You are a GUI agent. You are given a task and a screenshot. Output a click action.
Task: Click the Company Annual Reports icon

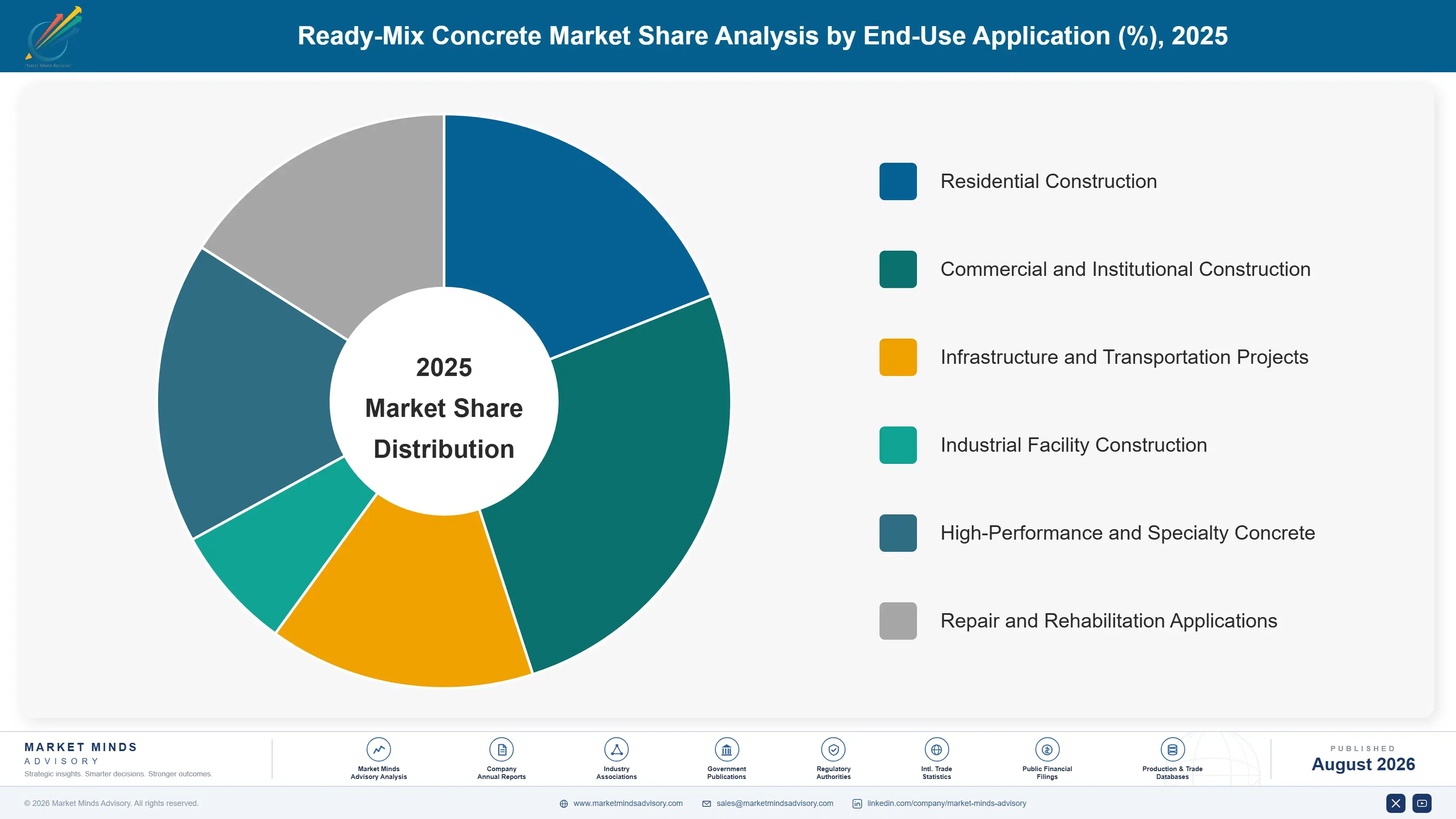pos(501,749)
